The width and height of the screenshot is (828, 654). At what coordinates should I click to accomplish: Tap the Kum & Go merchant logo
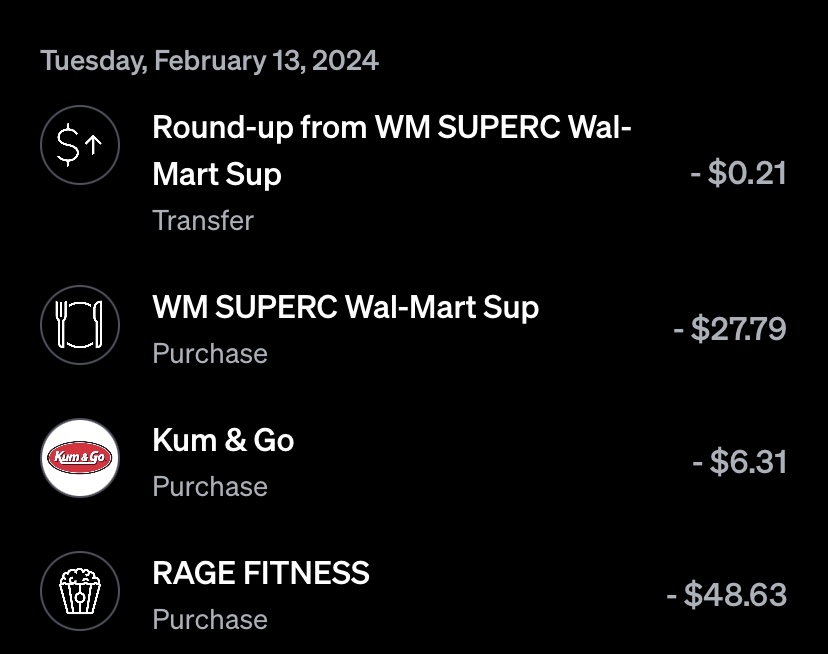coord(80,459)
